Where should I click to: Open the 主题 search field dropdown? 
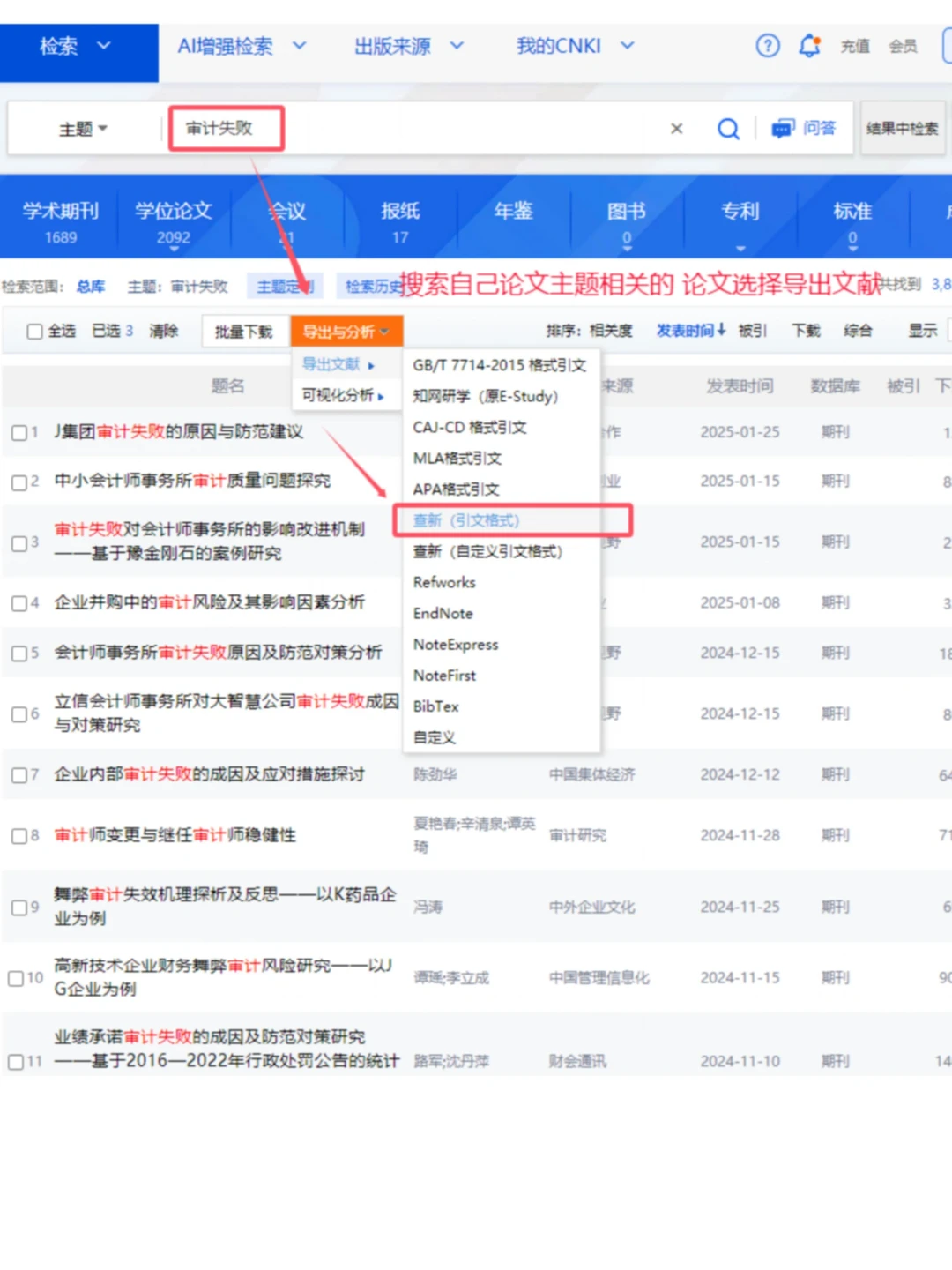click(84, 129)
